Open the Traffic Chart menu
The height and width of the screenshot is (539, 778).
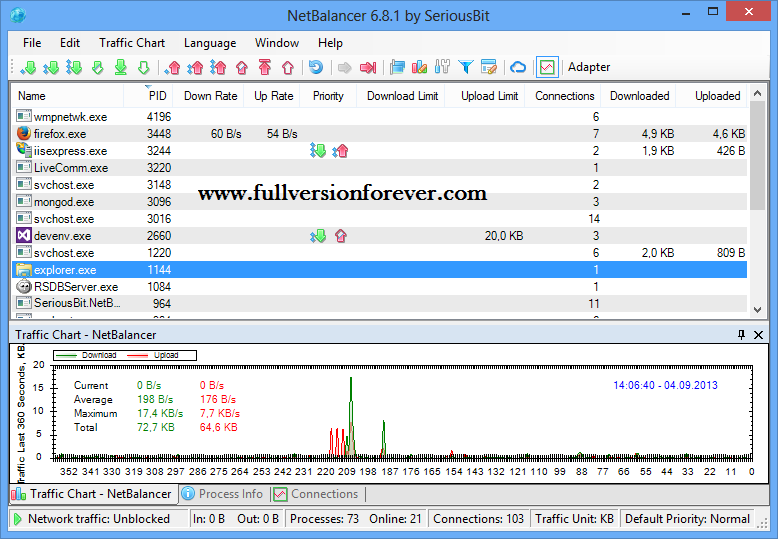tap(132, 43)
